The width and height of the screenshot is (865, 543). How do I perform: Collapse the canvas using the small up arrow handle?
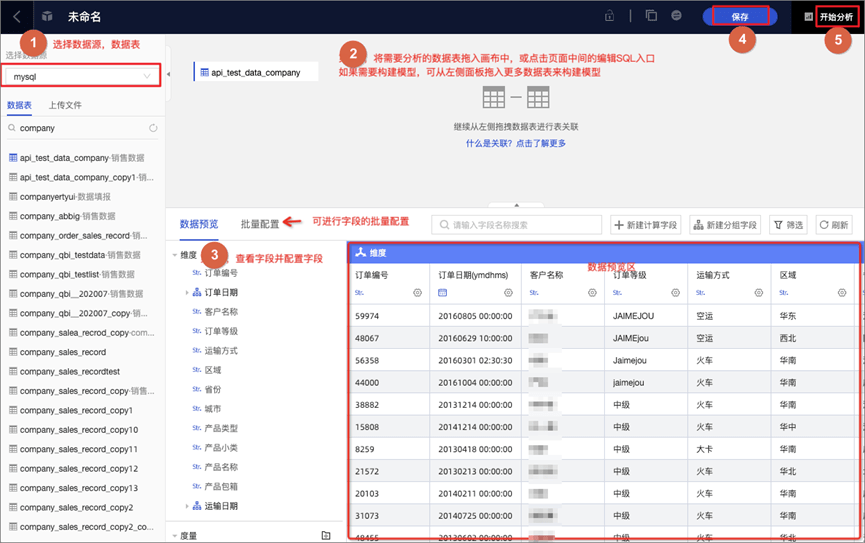click(x=516, y=205)
